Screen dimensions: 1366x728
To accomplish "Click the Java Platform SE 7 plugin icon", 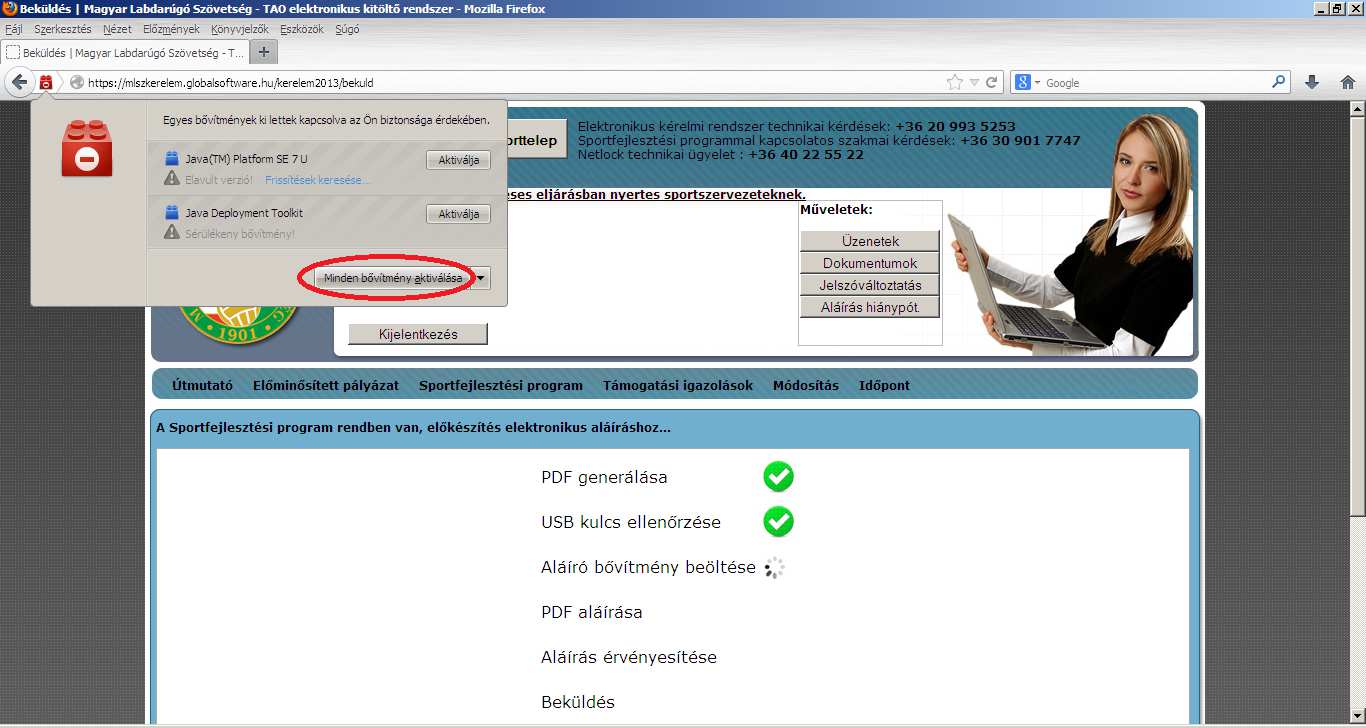I will tap(171, 158).
